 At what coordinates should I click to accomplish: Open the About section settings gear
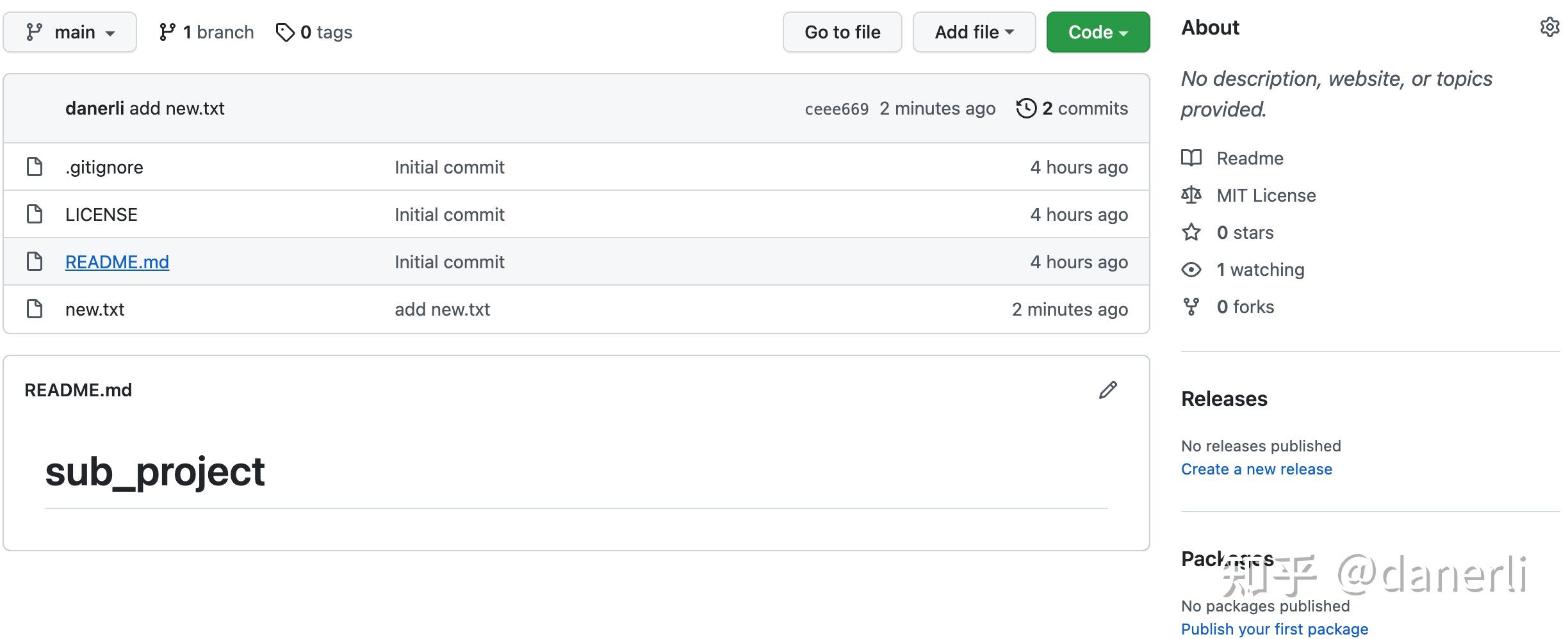[x=1550, y=27]
